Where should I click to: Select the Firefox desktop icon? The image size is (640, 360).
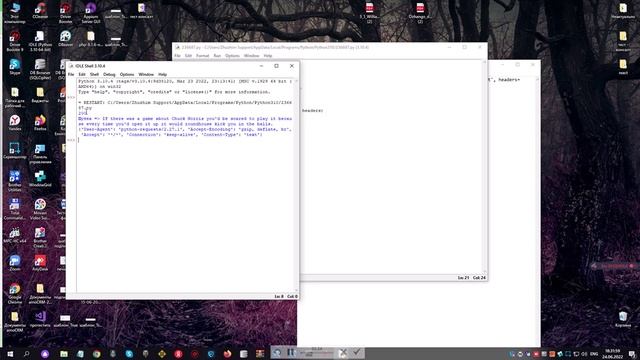pos(40,122)
